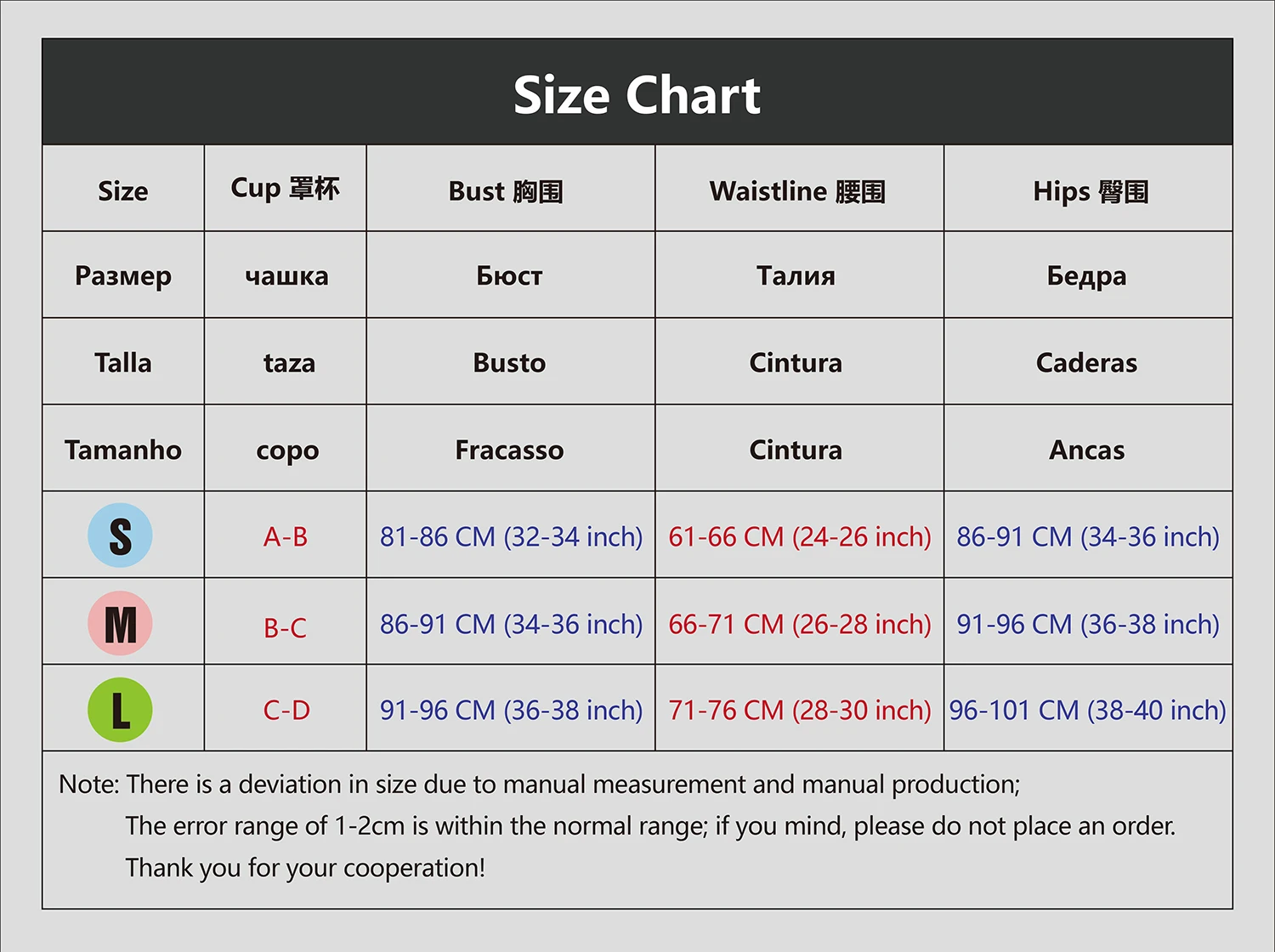Click the B-C cup value

[286, 628]
